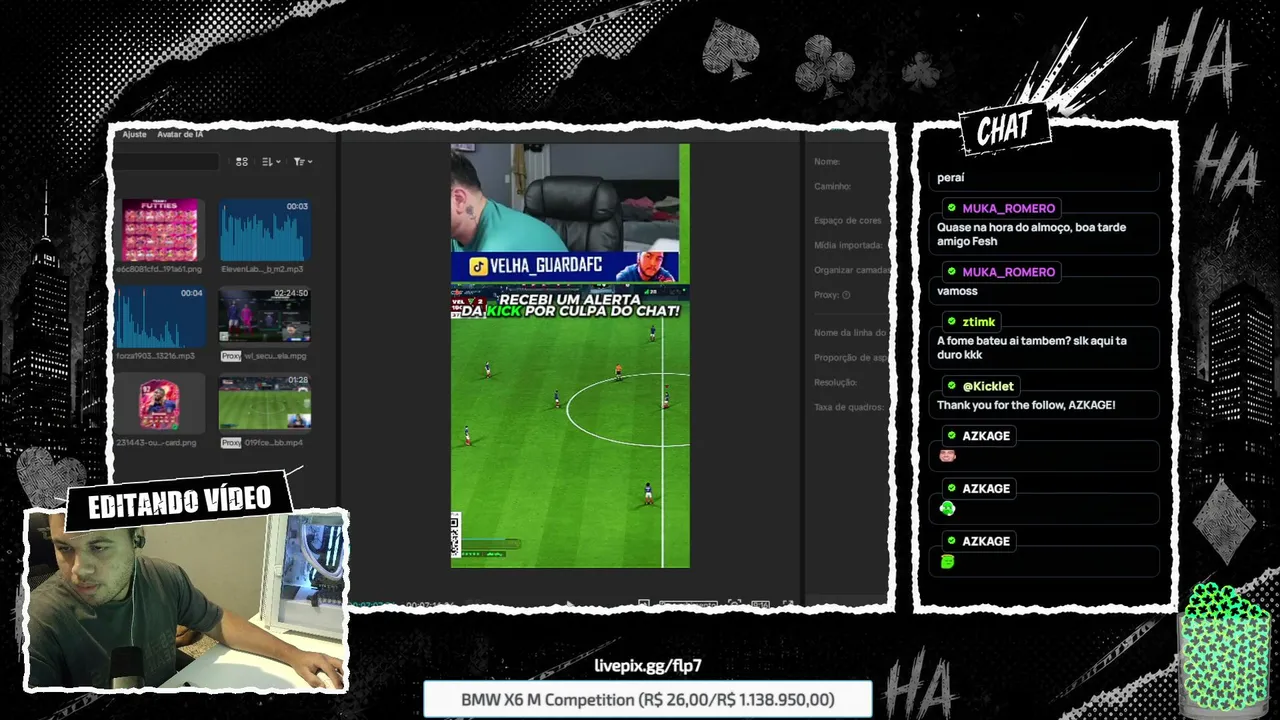The width and height of the screenshot is (1280, 720).
Task: Click the Espaço de cores label
Action: (x=848, y=220)
